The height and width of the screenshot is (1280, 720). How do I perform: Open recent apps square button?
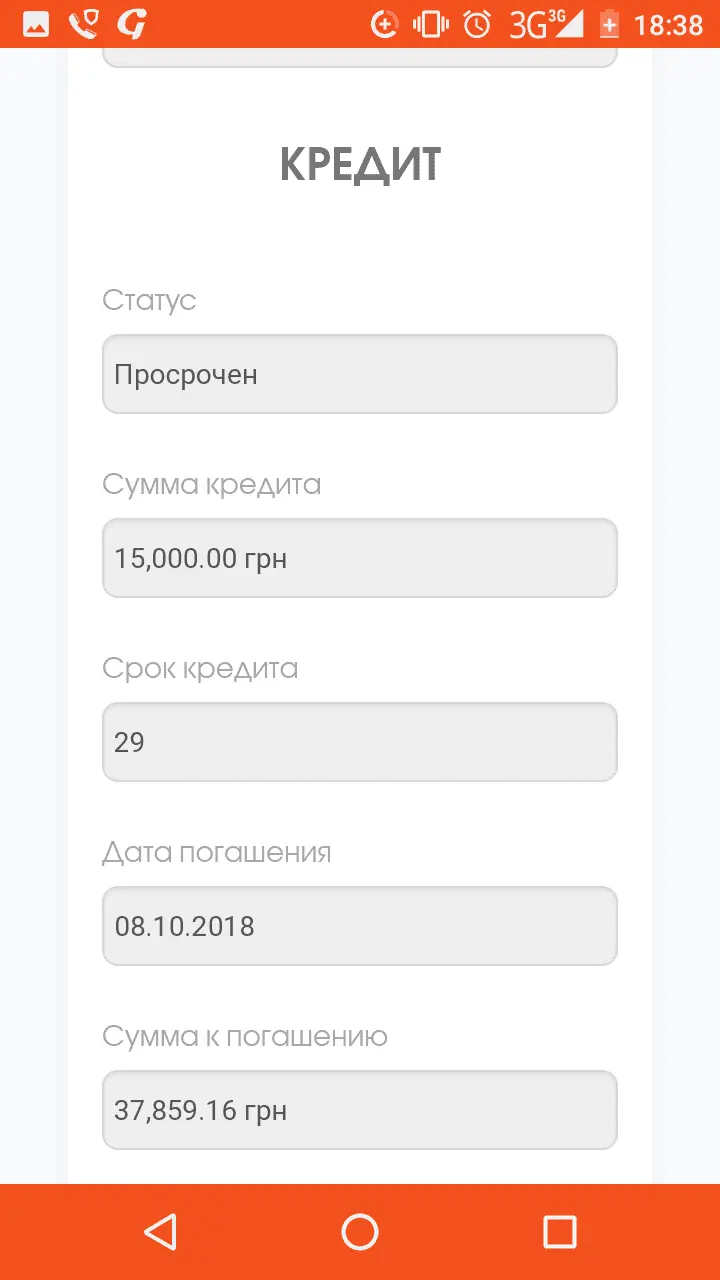[x=559, y=1232]
